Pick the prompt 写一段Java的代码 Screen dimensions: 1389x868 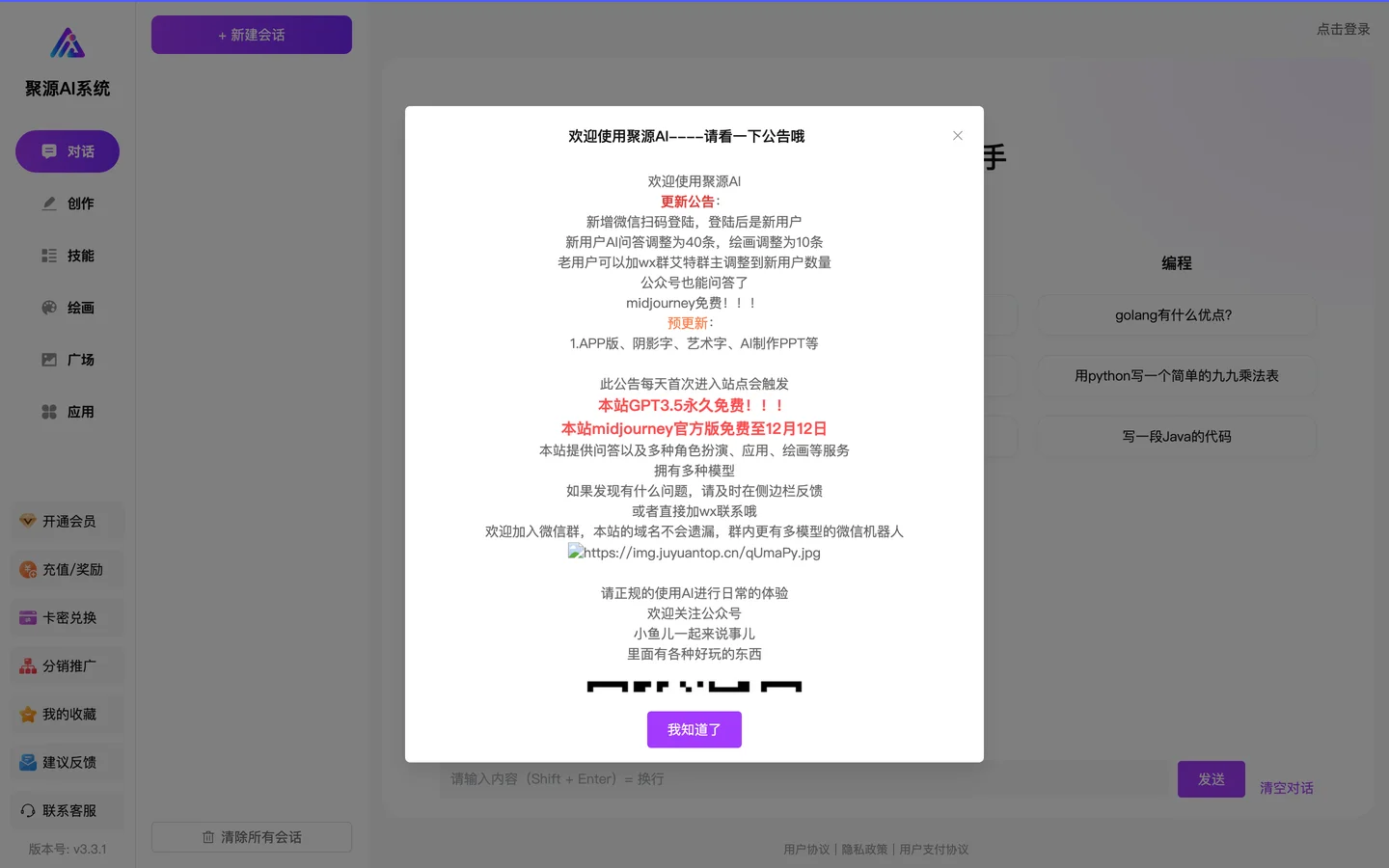point(1177,437)
